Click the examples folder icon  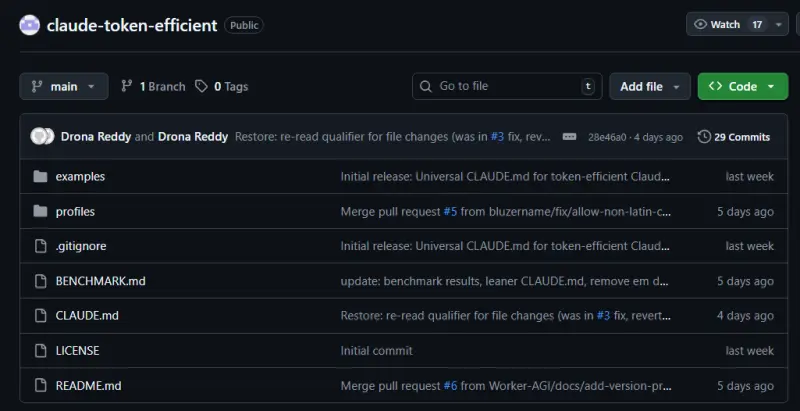click(40, 177)
